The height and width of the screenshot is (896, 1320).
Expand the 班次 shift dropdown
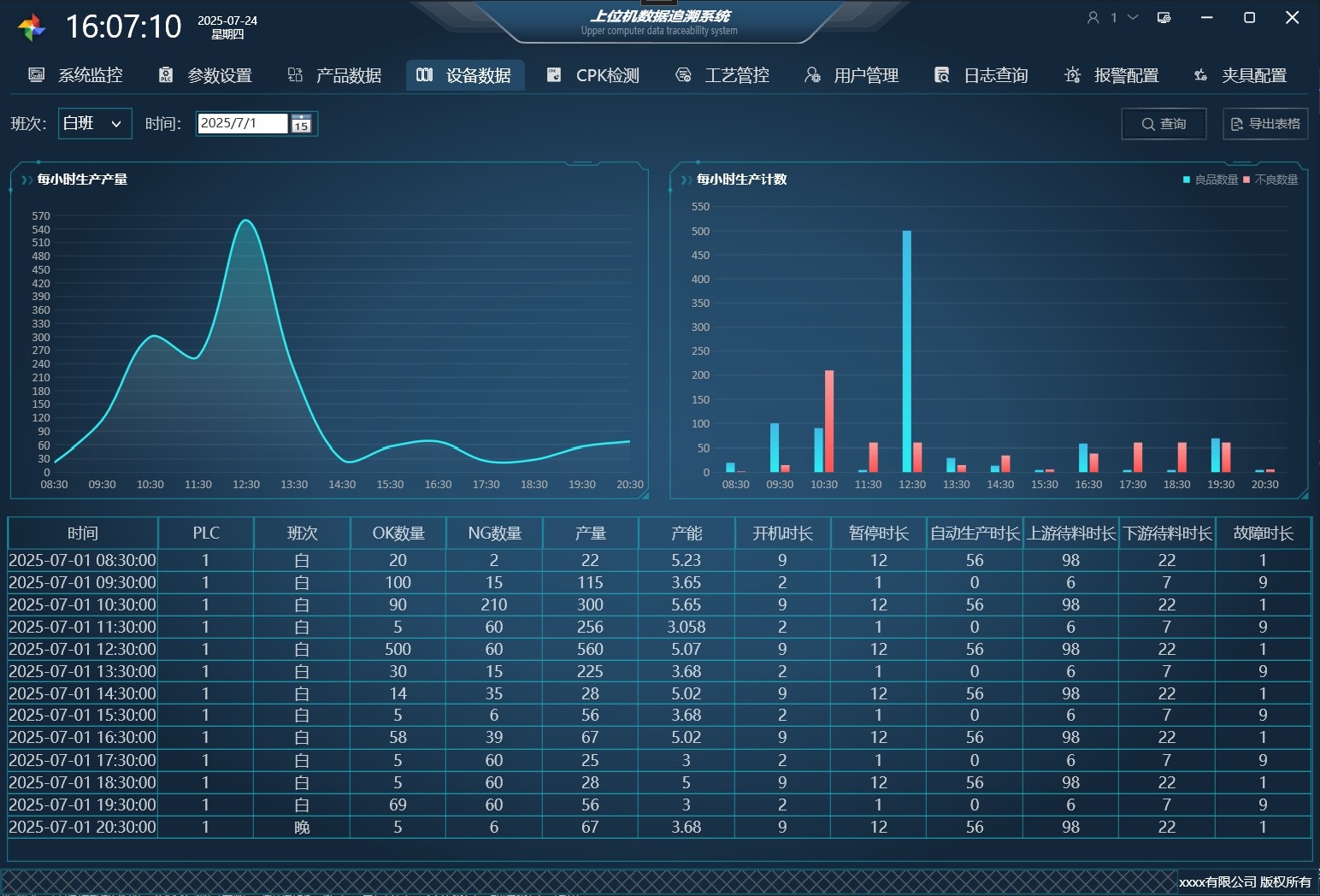coord(115,124)
